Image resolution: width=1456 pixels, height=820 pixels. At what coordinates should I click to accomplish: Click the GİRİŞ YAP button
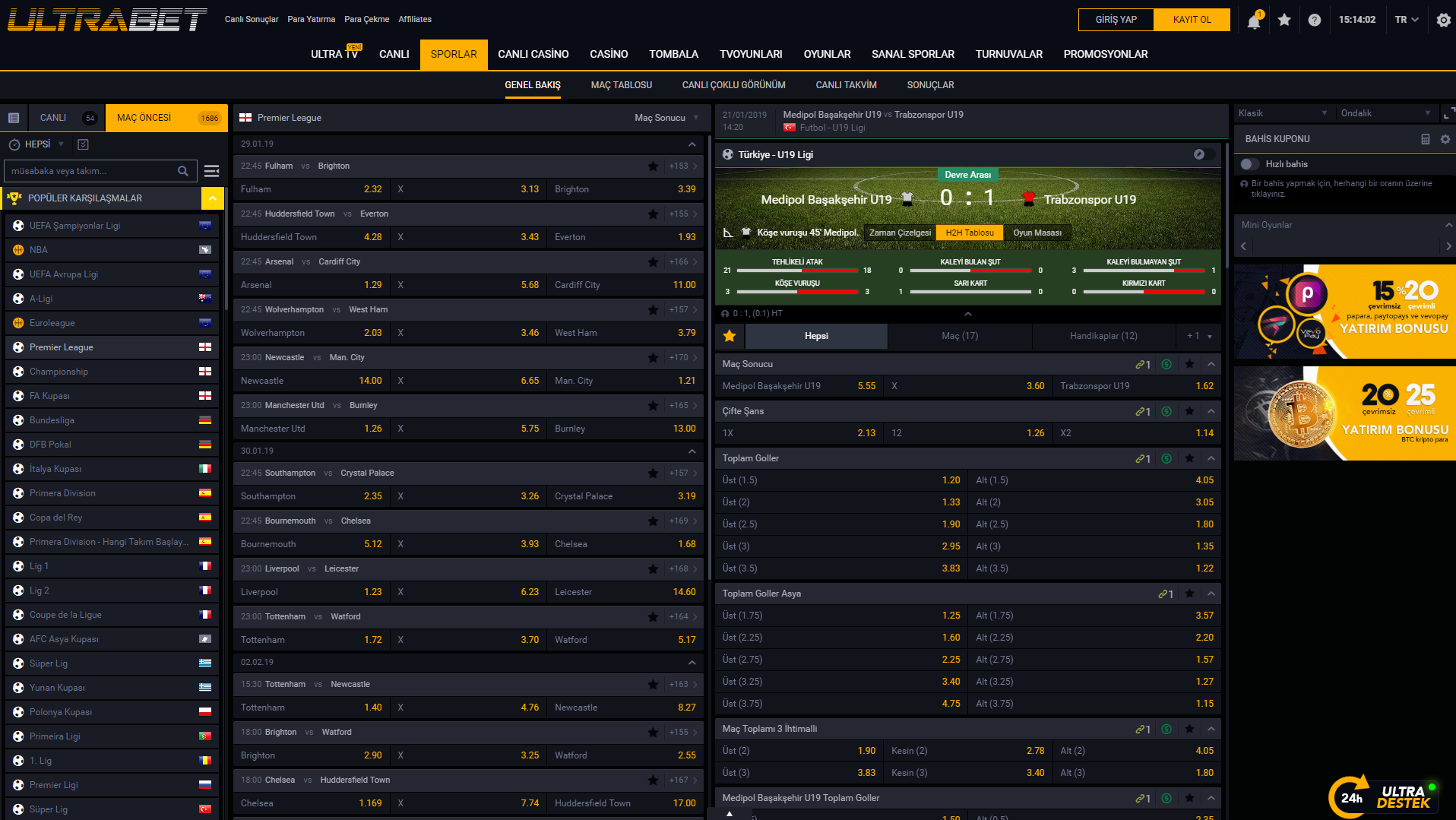[1116, 20]
